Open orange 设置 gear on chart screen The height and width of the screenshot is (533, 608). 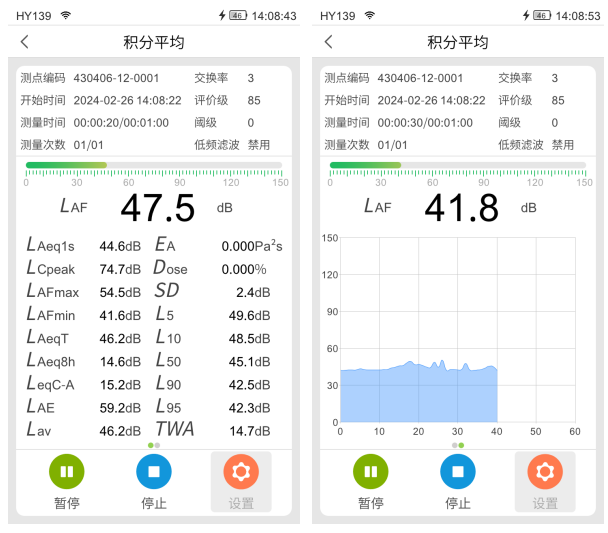click(544, 471)
